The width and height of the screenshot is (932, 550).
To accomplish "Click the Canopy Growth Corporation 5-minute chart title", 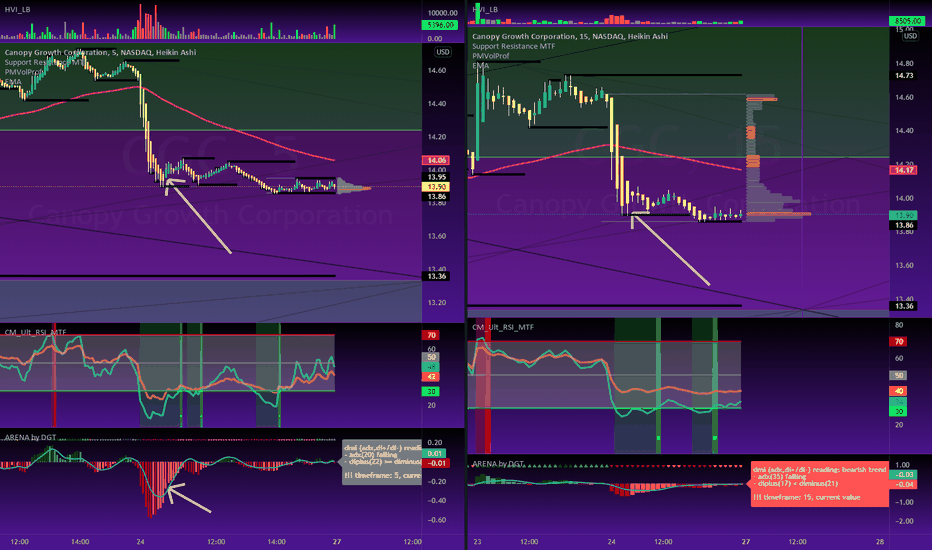I will point(100,52).
